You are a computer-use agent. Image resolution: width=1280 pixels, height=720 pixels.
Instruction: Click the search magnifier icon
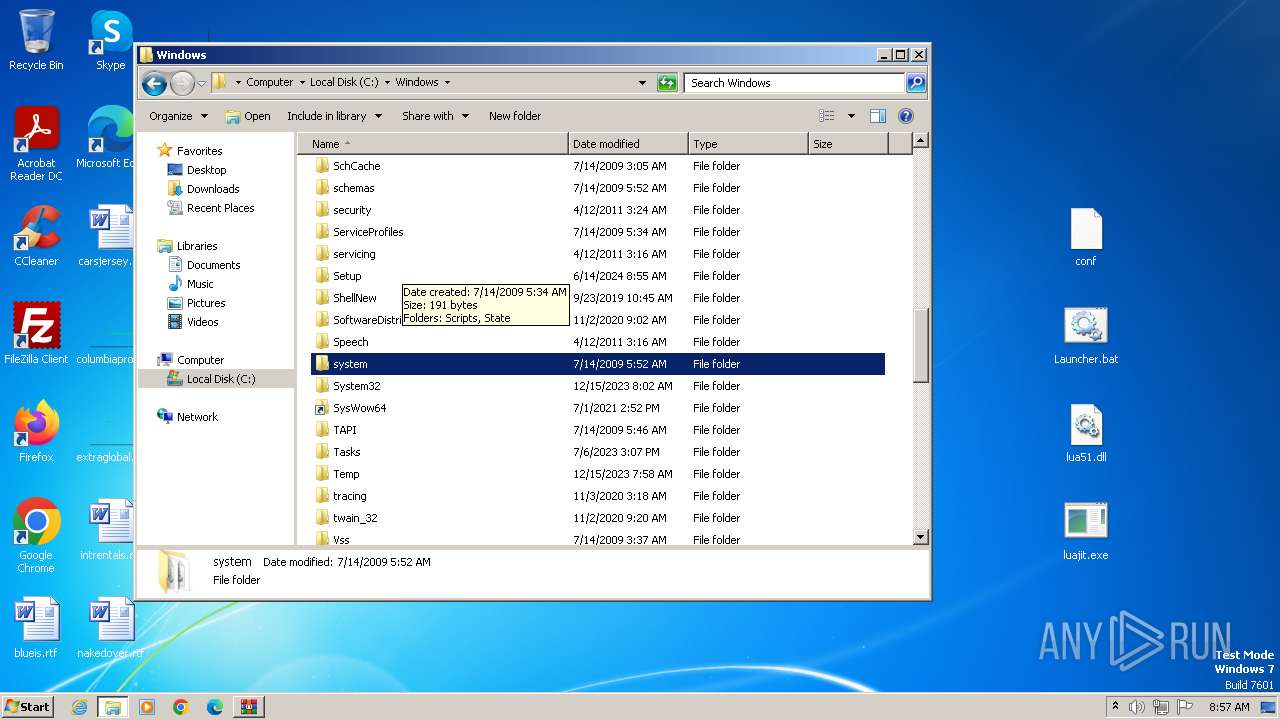[x=915, y=83]
